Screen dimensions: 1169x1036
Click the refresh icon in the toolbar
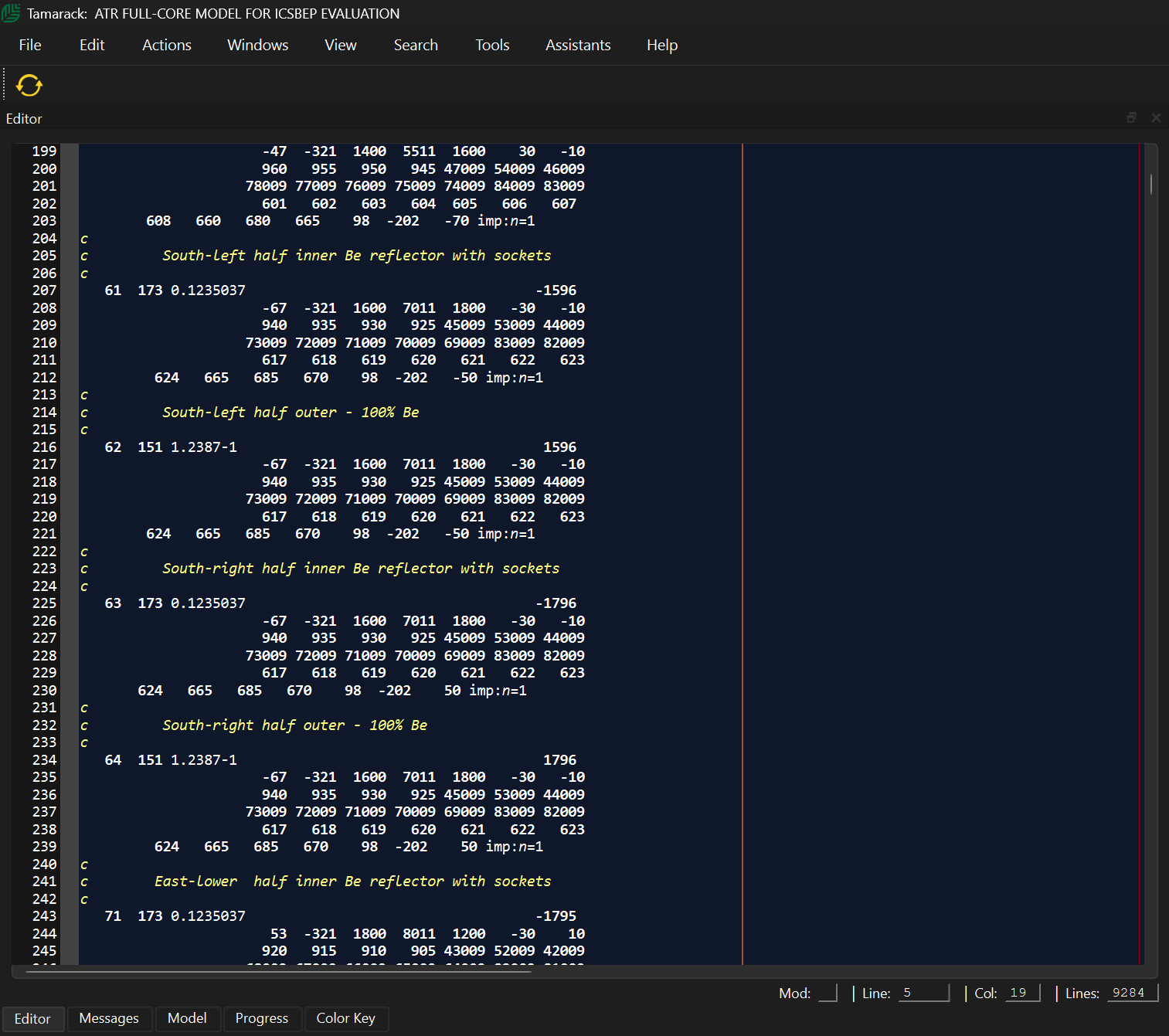click(x=29, y=85)
